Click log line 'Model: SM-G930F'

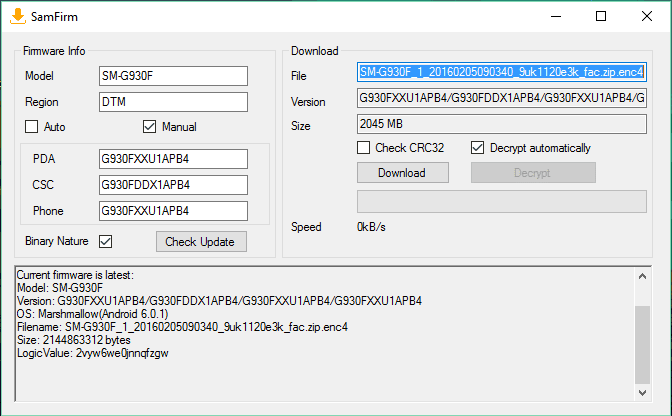tap(60, 288)
